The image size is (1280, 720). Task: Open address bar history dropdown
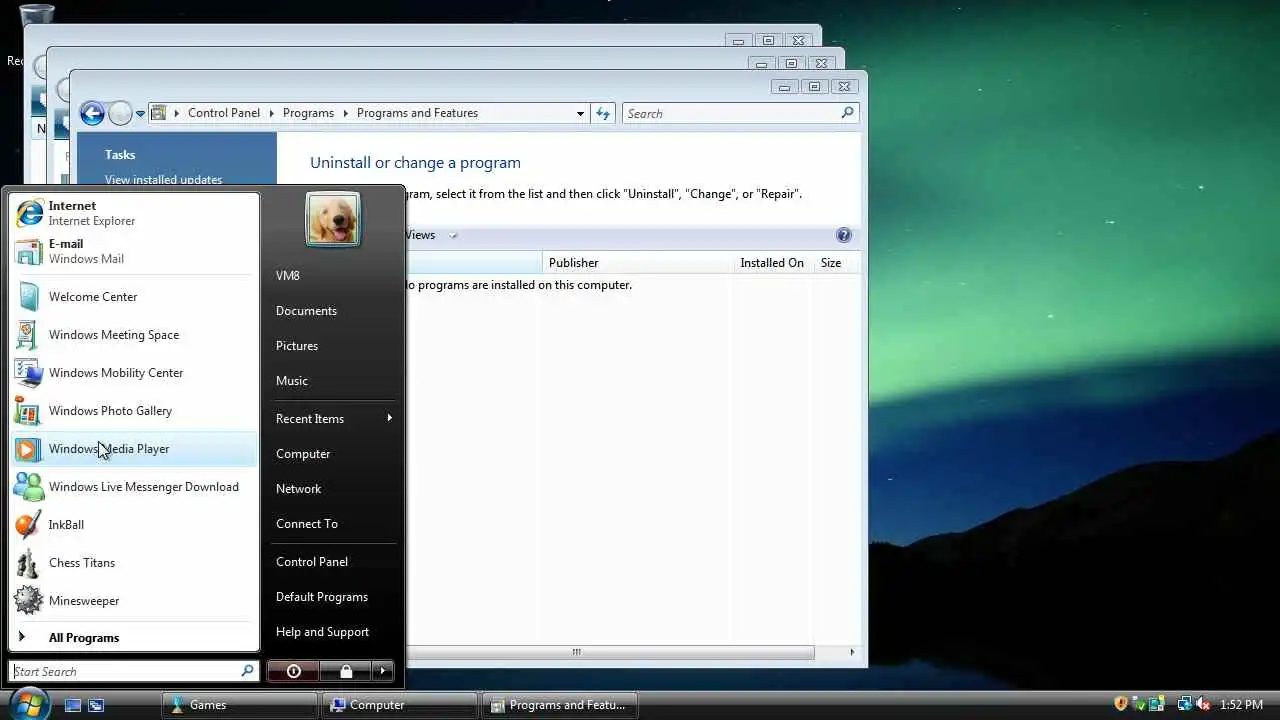(580, 114)
